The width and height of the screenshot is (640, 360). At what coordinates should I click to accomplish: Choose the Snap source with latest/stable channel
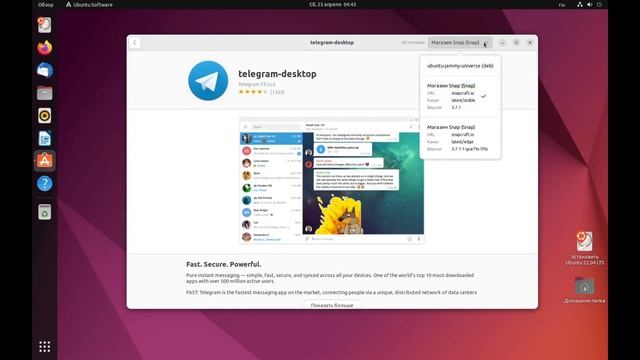(460, 96)
